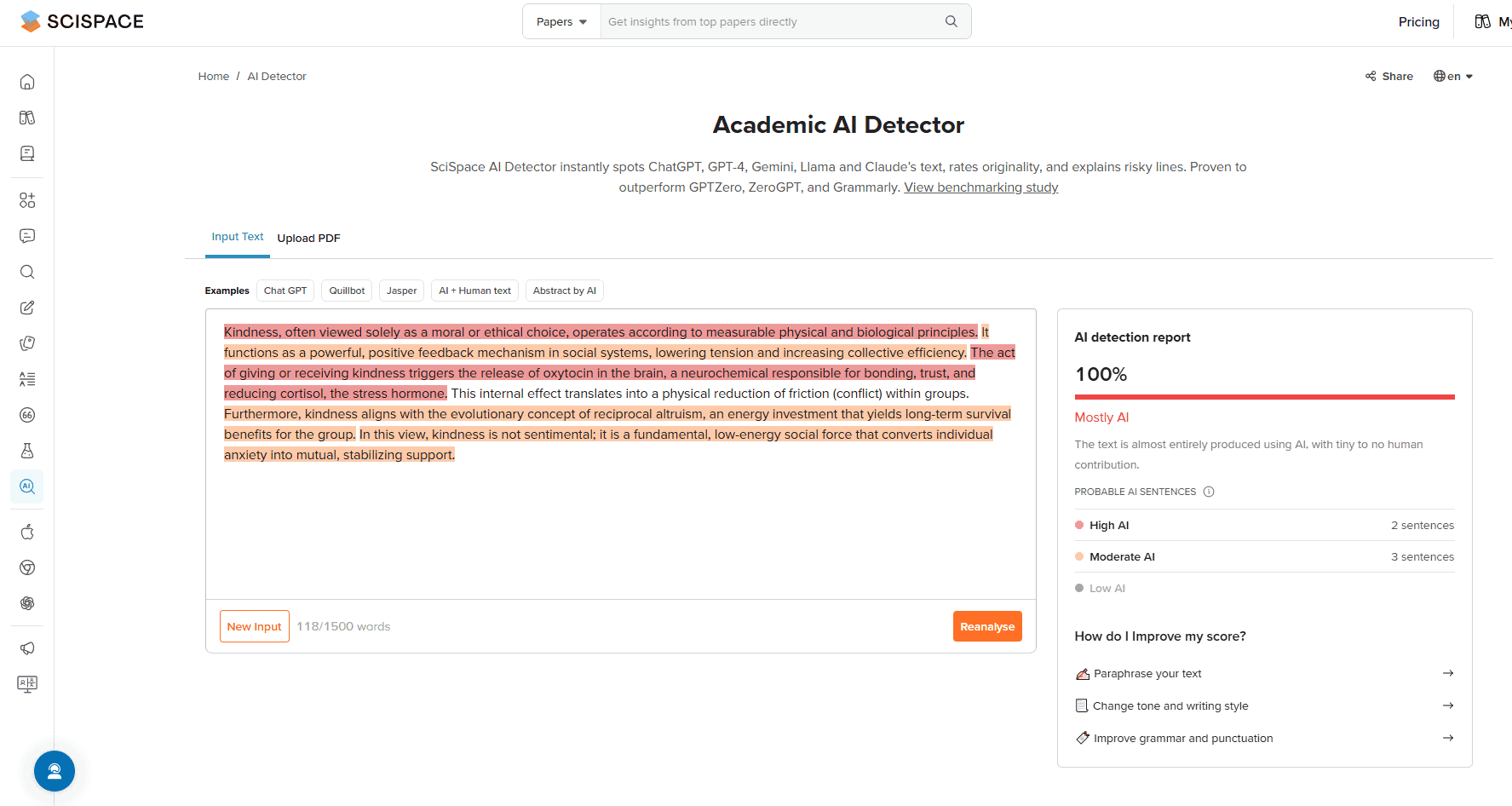
Task: Open the blue support chat bubble
Action: (x=55, y=771)
